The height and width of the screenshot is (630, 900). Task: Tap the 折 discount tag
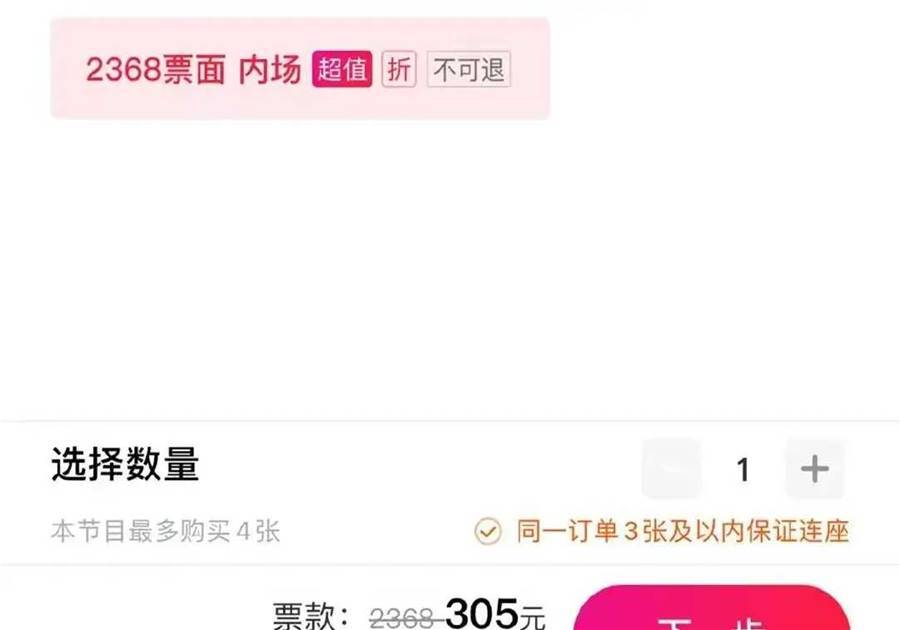pyautogui.click(x=399, y=69)
